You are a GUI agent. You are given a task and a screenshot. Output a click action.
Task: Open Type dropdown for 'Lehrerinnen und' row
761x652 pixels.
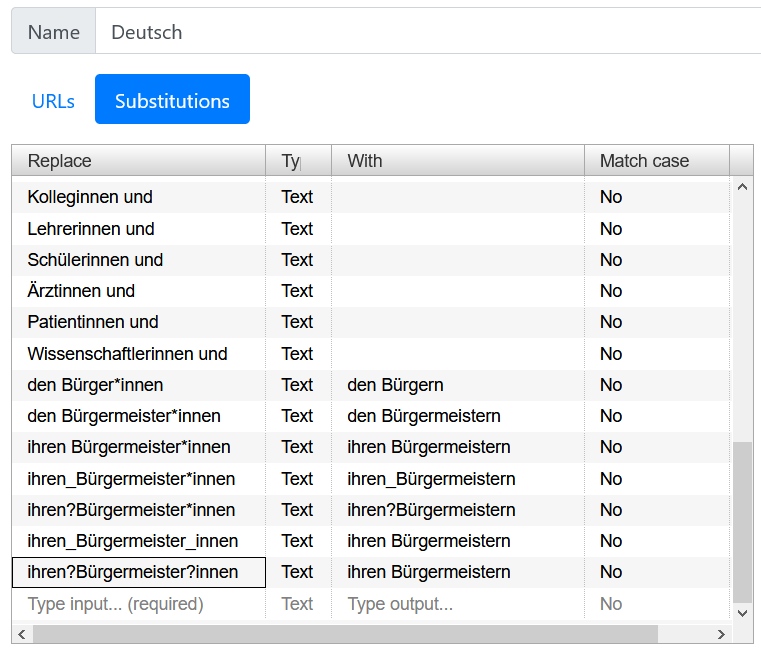tap(297, 229)
